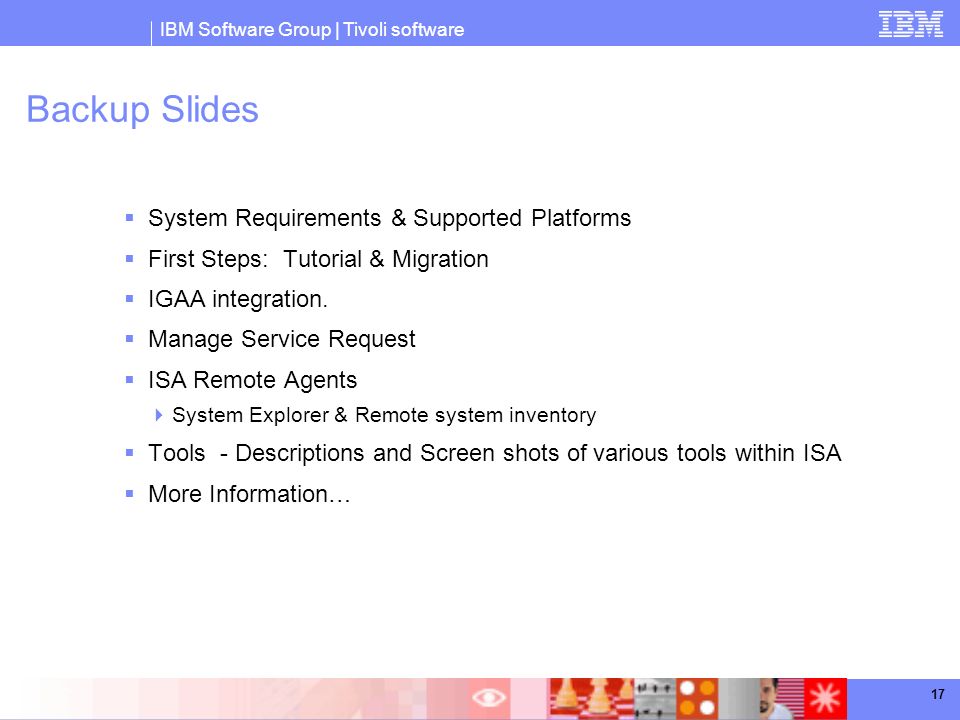Click the eye icon in footer strip
This screenshot has height=720, width=960.
pyautogui.click(x=489, y=697)
